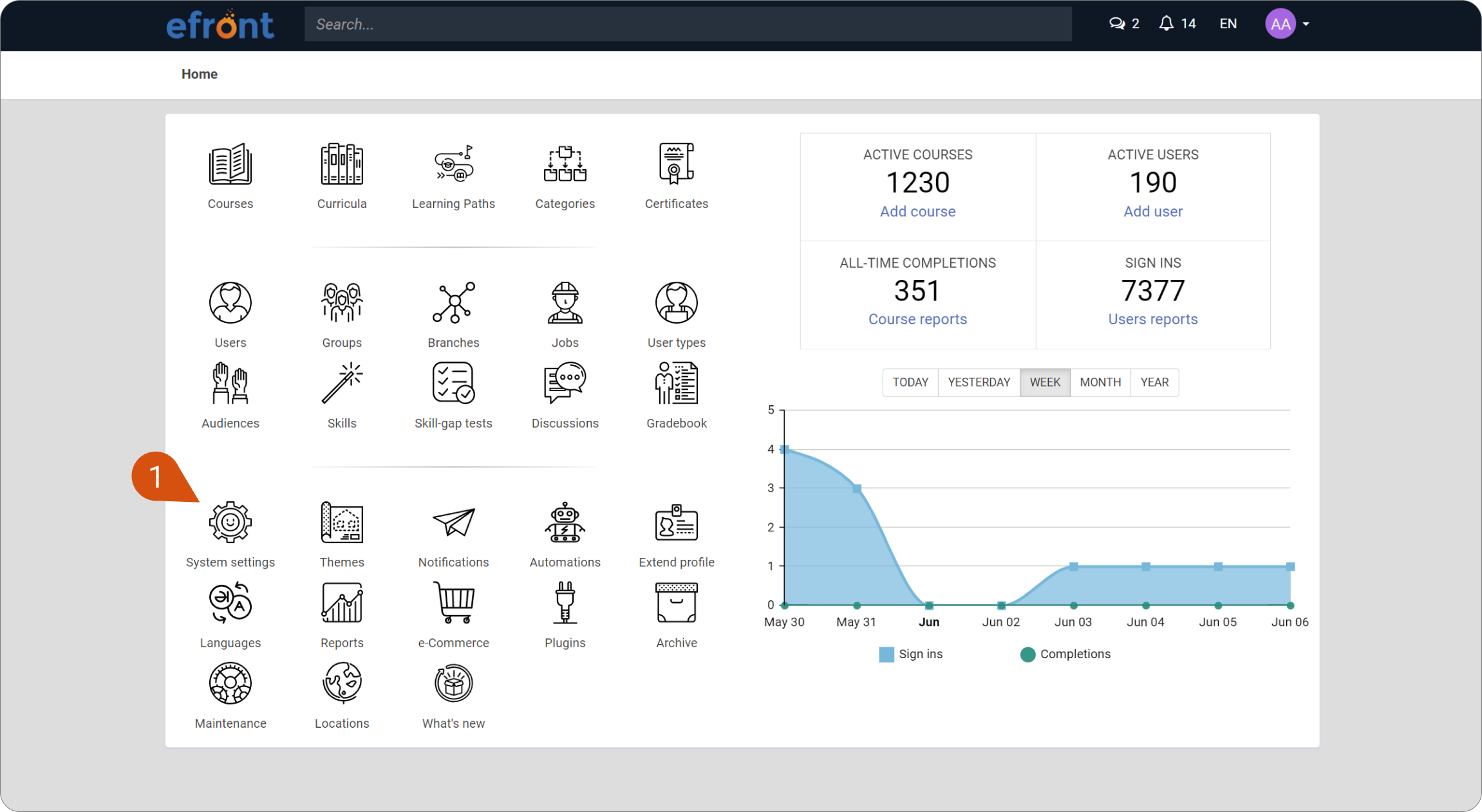Image resolution: width=1482 pixels, height=812 pixels.
Task: Click the May 31 sign-ins data point
Action: pos(857,488)
